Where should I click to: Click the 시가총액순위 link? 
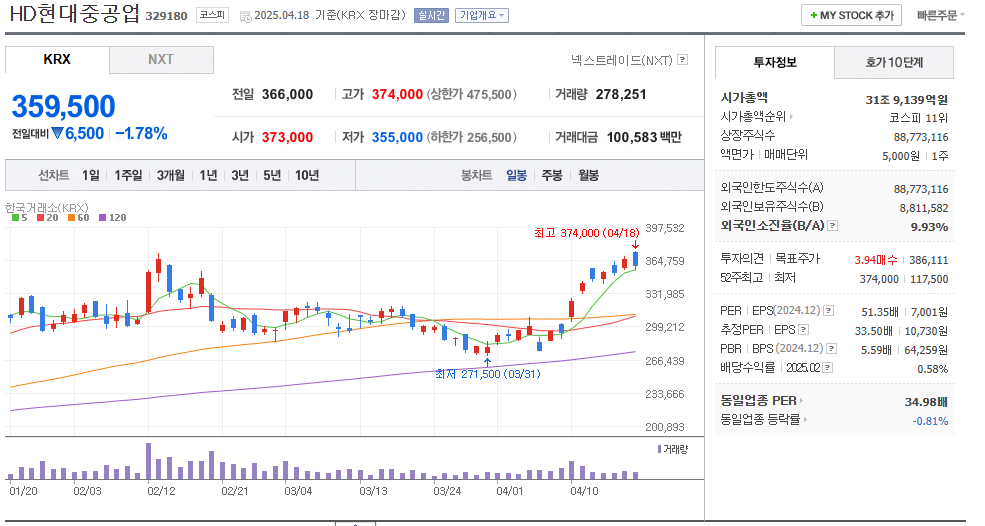[x=753, y=116]
